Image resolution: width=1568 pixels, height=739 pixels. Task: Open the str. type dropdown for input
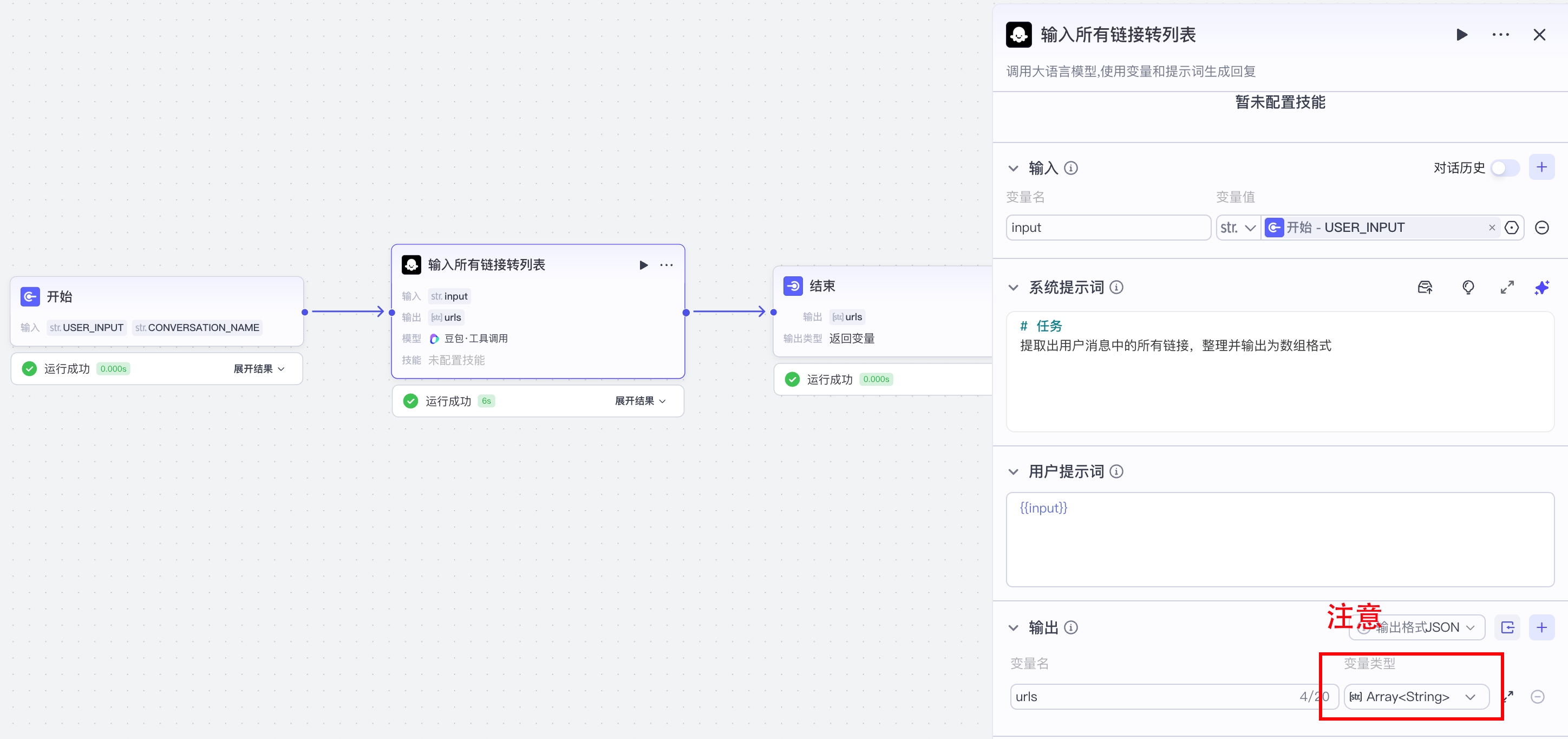1238,228
